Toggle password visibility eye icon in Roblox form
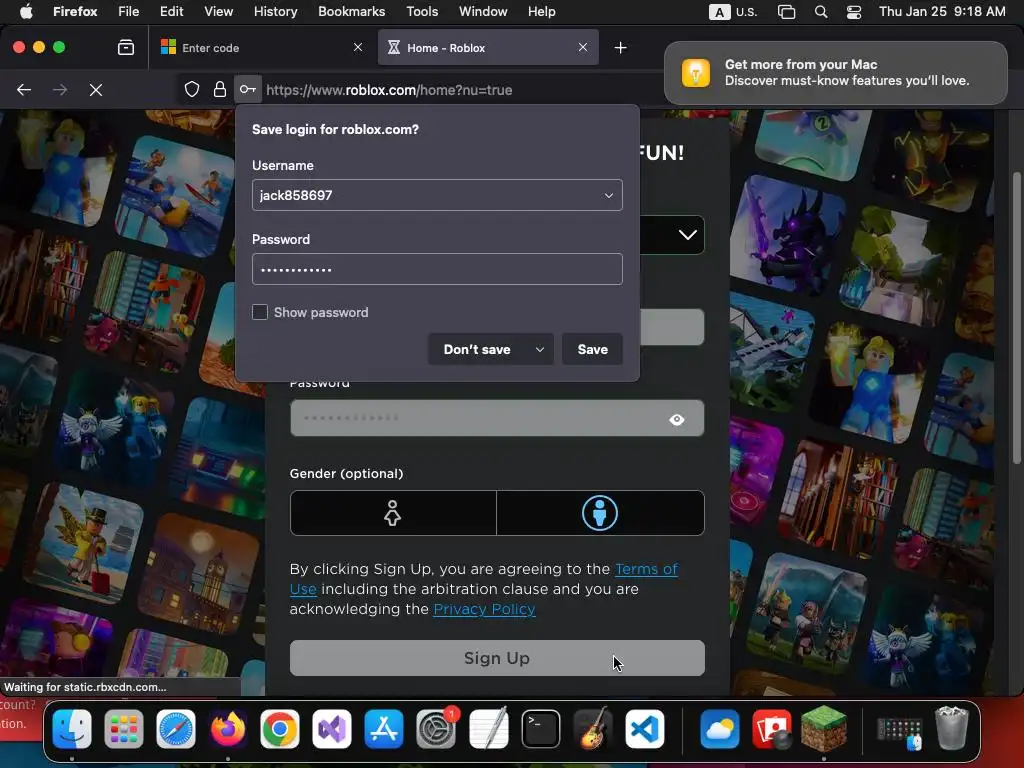1024x768 pixels. (677, 419)
